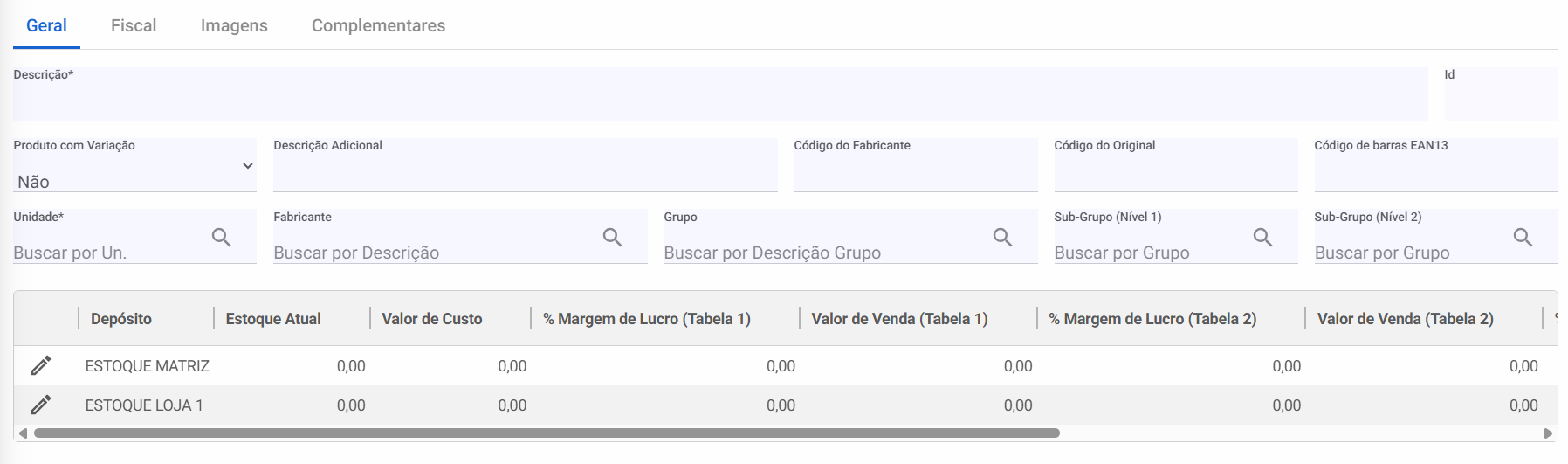1568x464 pixels.
Task: Select the Geral tab
Action: (46, 25)
